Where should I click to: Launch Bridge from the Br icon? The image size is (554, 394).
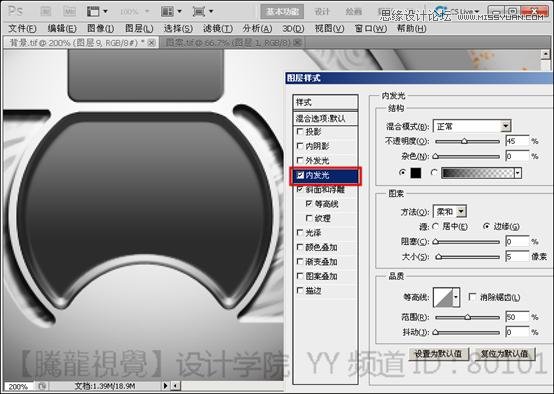point(46,11)
